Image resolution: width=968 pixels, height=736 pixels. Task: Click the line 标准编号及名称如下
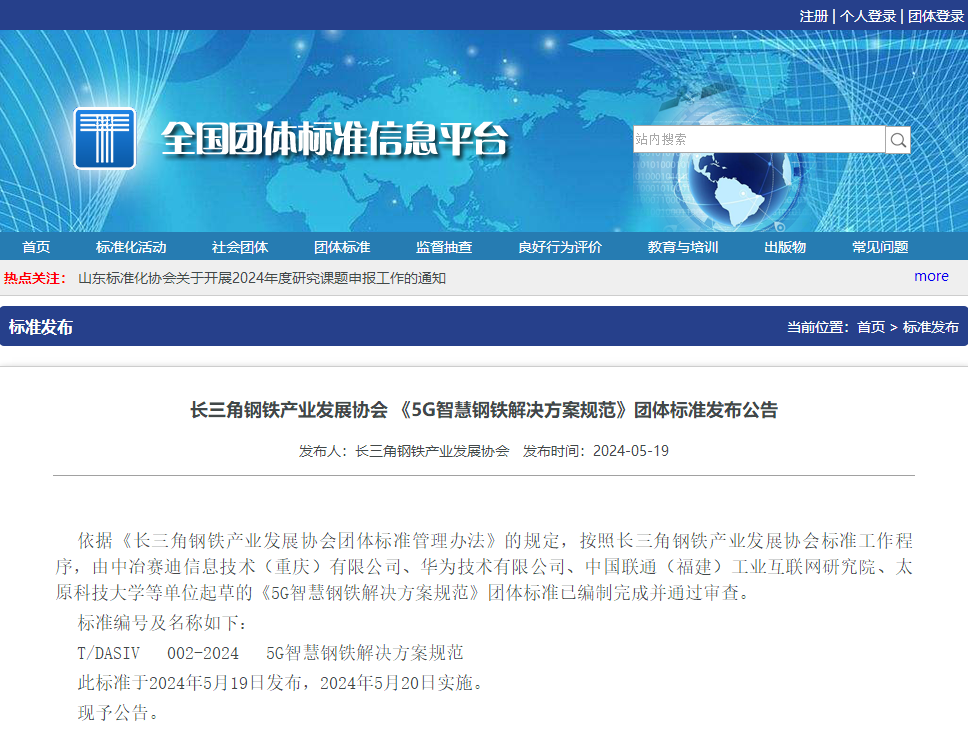pos(162,623)
